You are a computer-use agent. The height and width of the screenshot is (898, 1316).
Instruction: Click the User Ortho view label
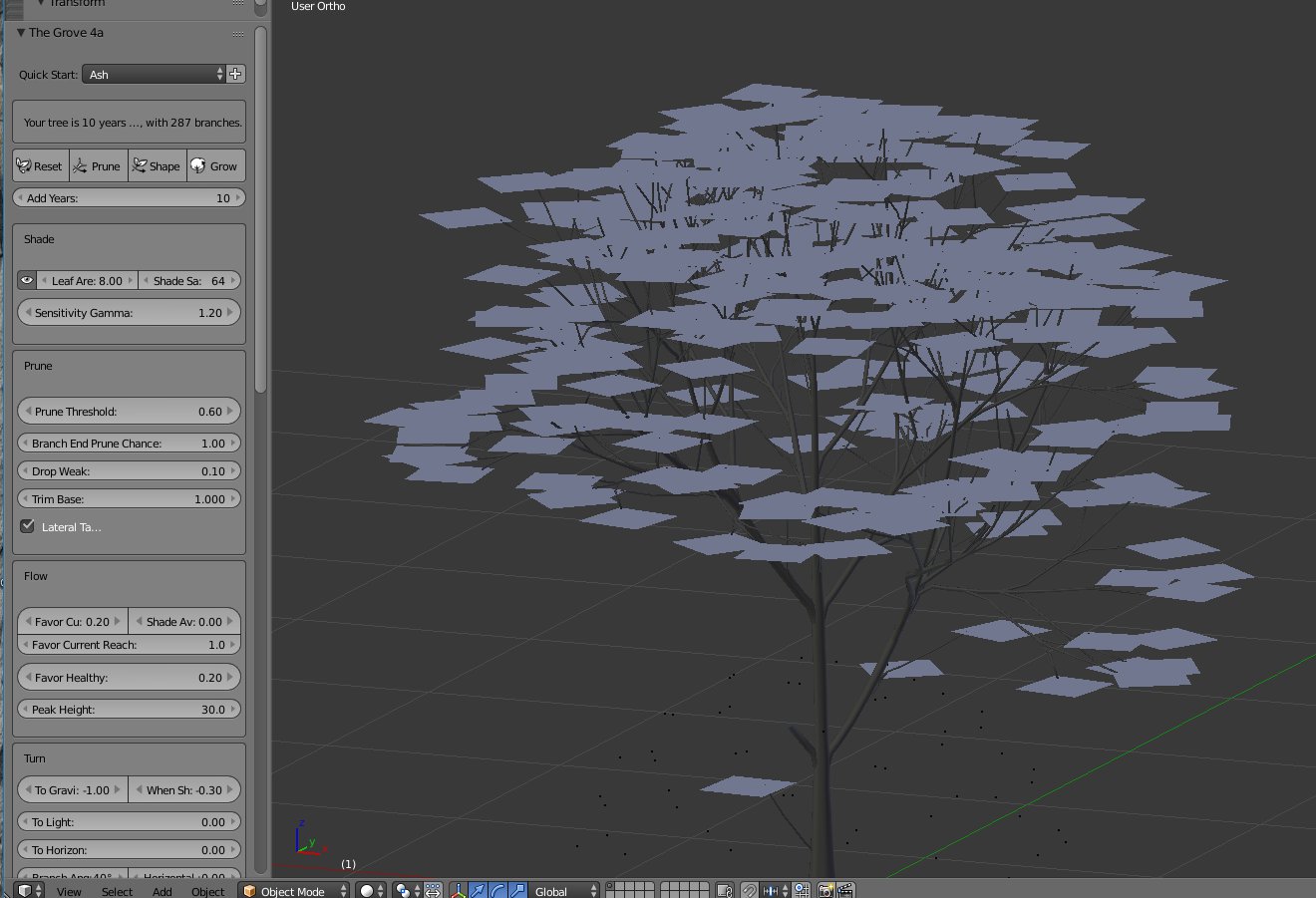pyautogui.click(x=318, y=6)
